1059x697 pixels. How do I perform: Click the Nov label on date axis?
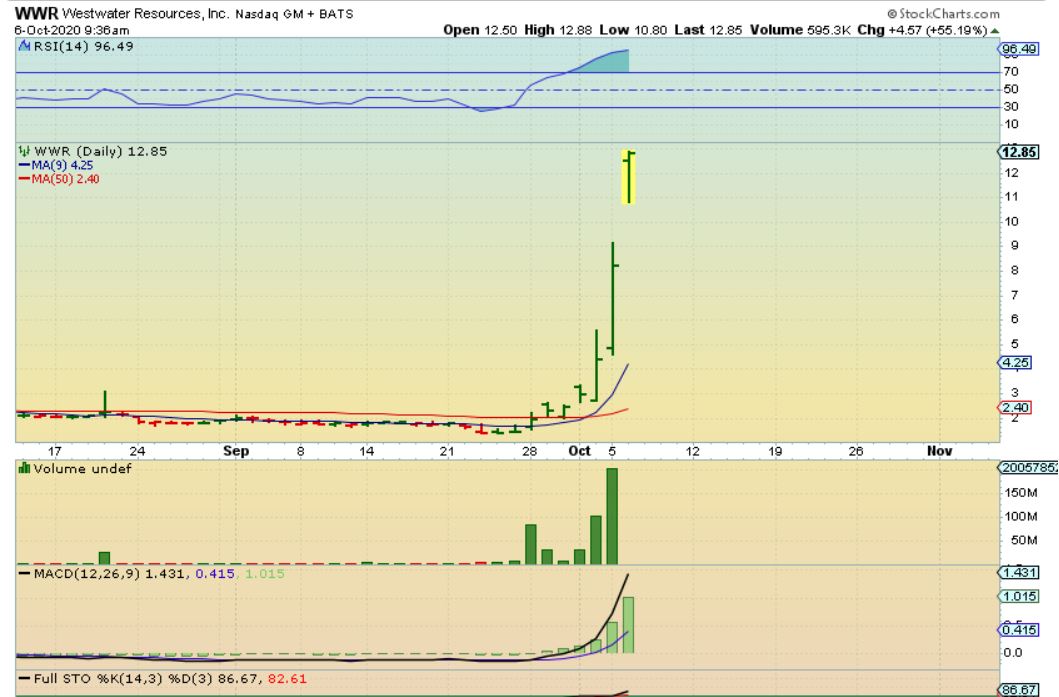point(938,451)
